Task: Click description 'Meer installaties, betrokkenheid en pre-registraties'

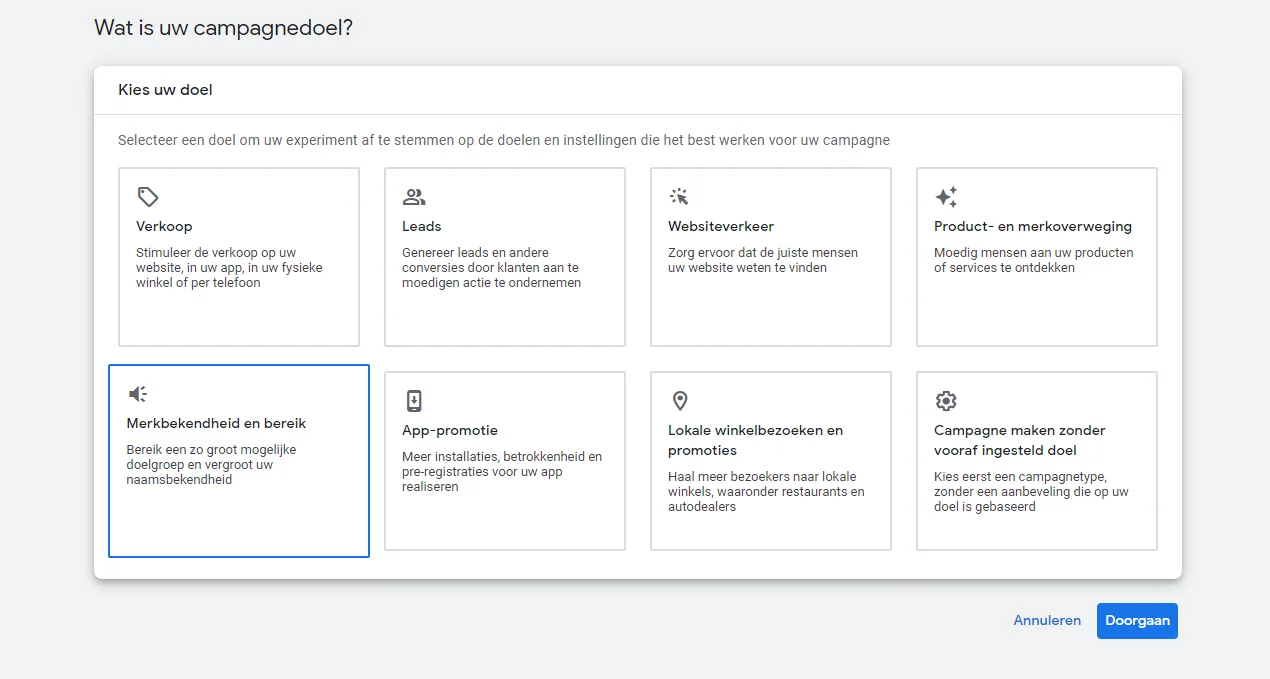Action: (x=502, y=472)
